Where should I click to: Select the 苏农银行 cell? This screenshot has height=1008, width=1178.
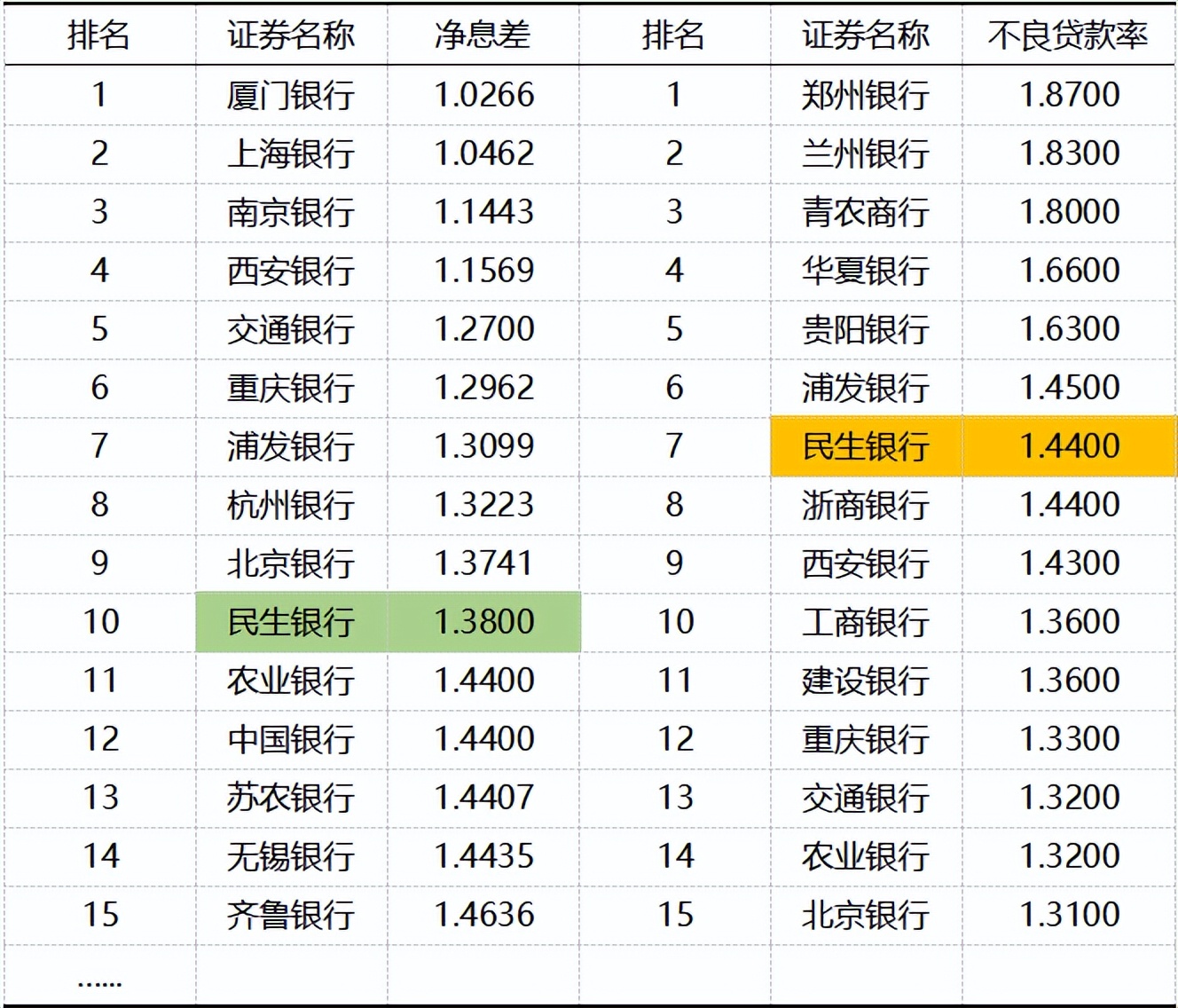click(291, 797)
